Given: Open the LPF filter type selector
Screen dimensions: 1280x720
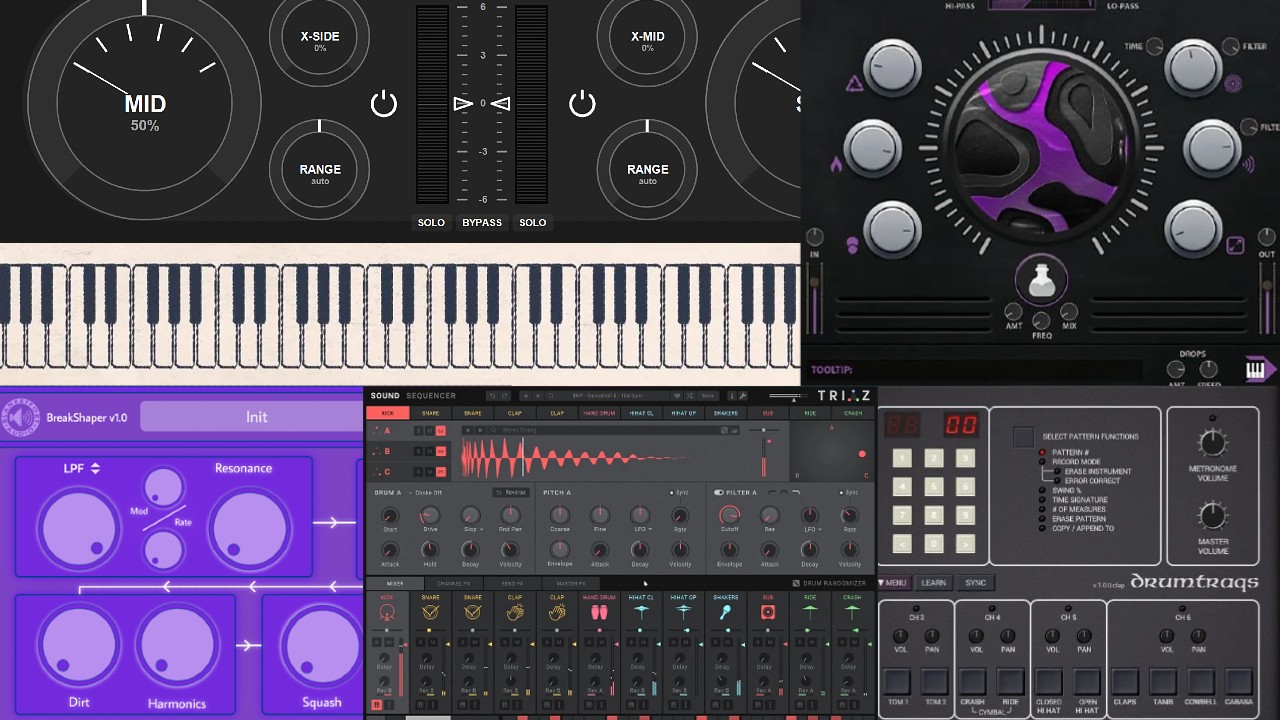Looking at the screenshot, I should pyautogui.click(x=82, y=467).
